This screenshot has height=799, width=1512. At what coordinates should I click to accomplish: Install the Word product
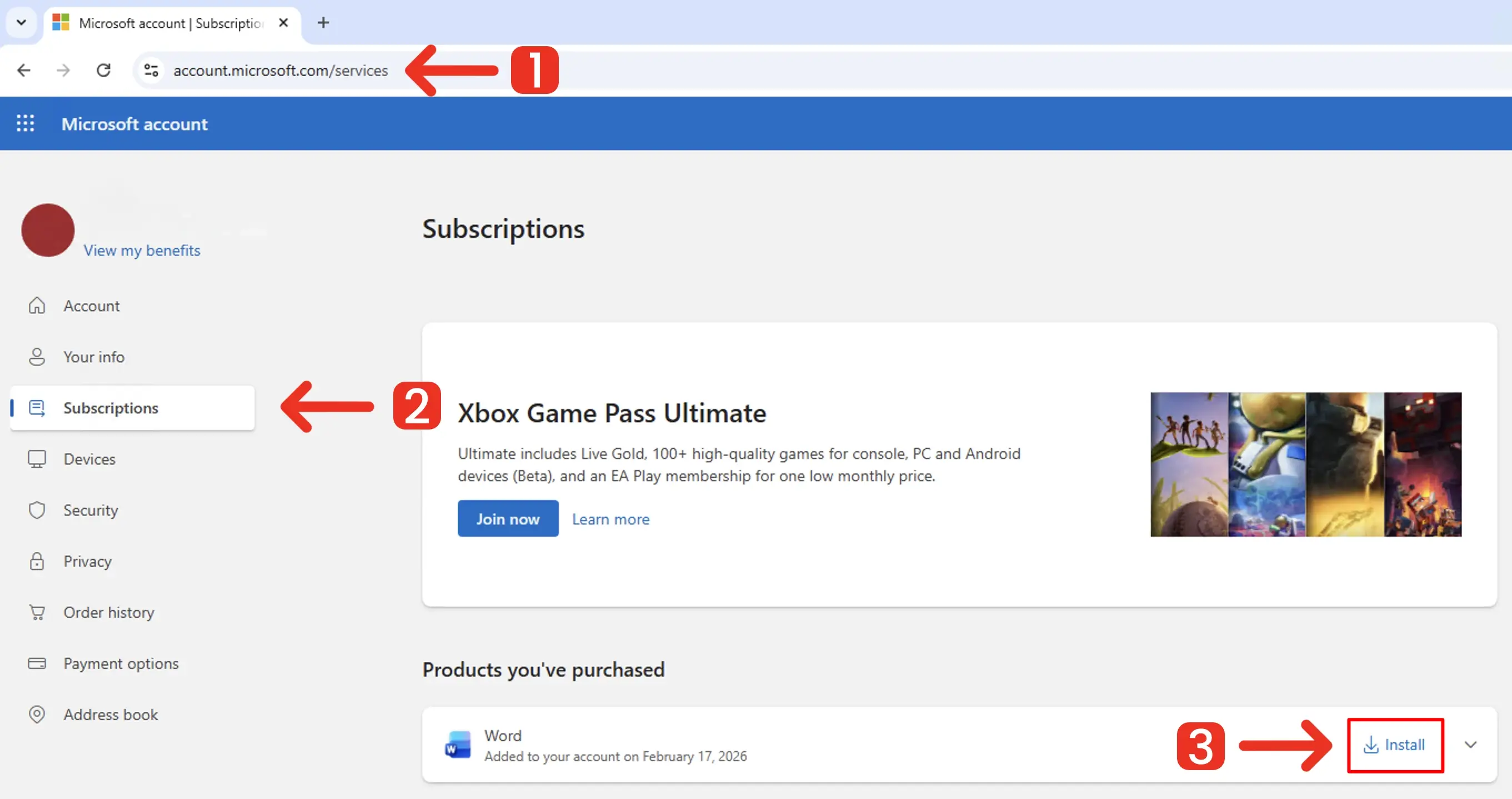(1395, 745)
